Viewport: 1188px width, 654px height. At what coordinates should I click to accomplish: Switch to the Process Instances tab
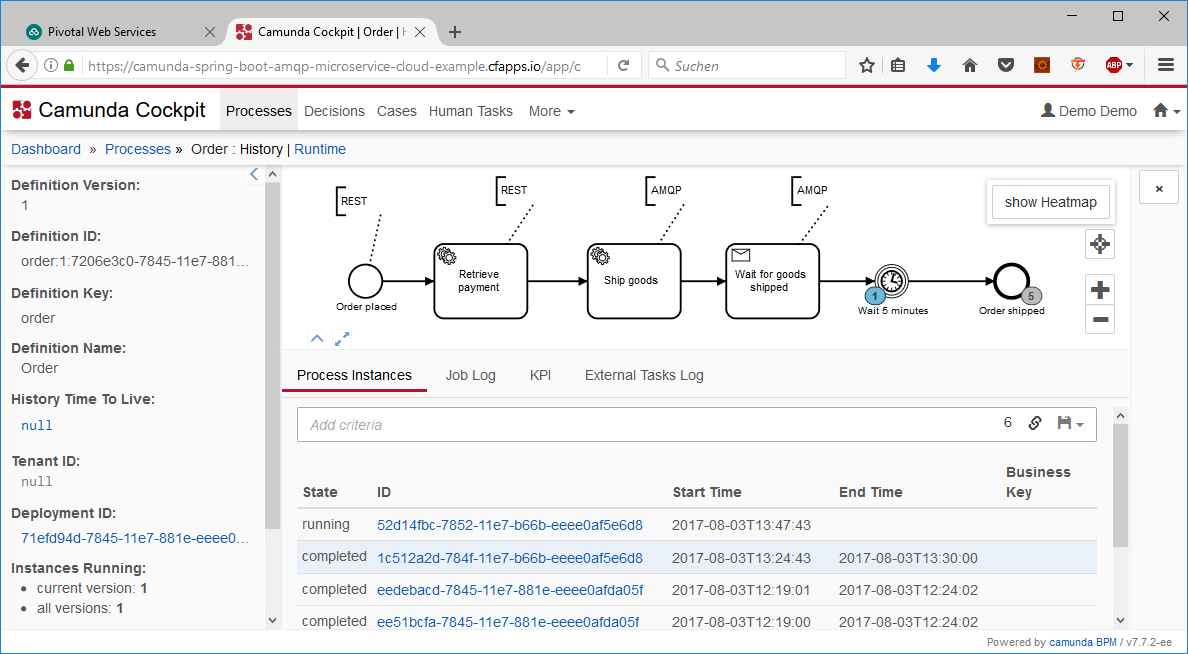[354, 375]
